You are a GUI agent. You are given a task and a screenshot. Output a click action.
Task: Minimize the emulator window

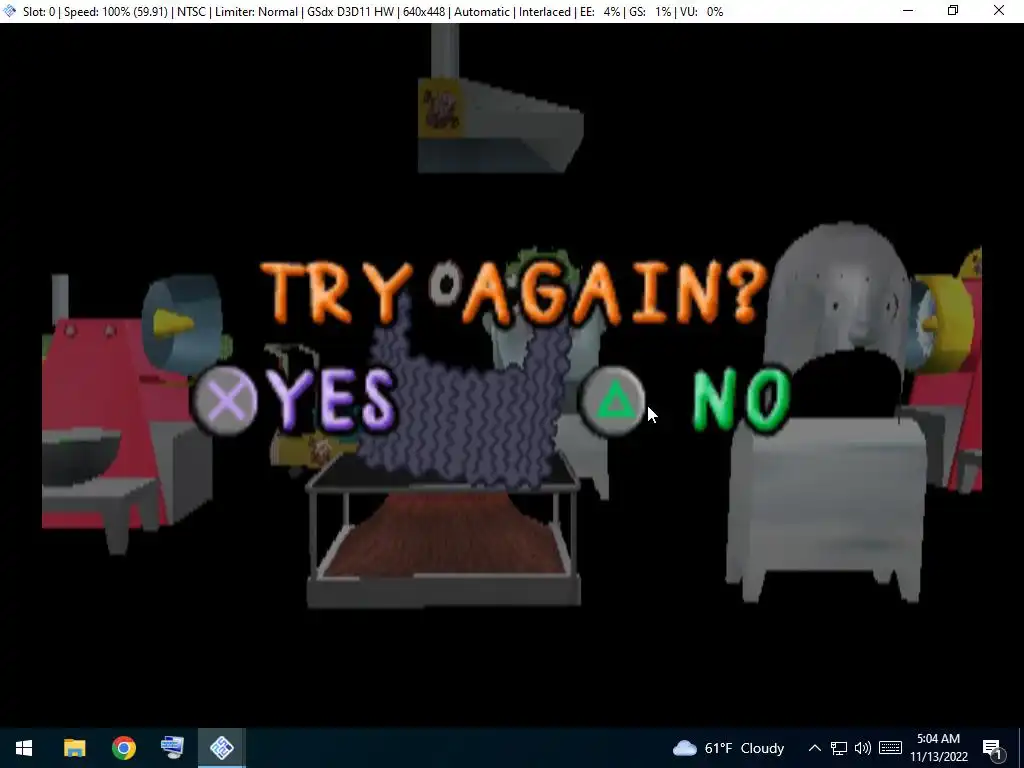(x=908, y=11)
